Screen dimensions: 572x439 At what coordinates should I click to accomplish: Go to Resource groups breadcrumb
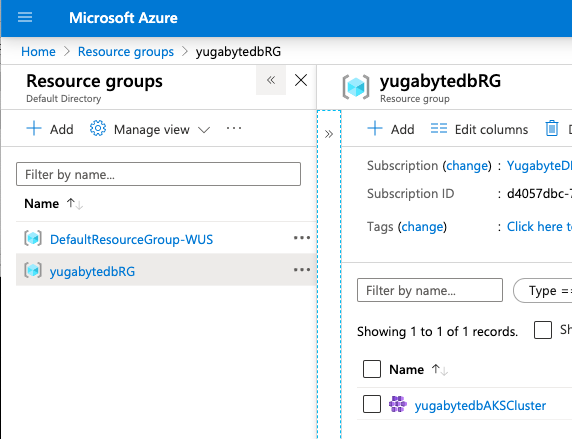[x=126, y=51]
